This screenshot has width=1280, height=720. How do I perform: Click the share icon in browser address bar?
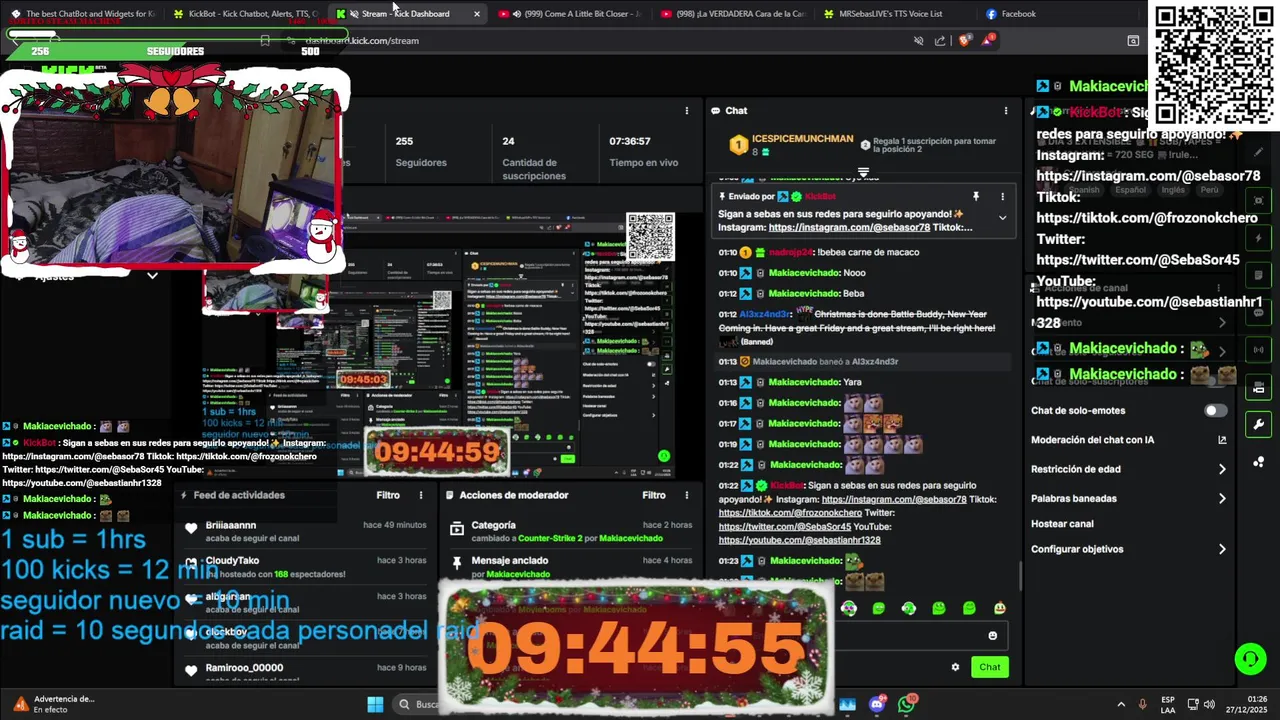[x=940, y=41]
